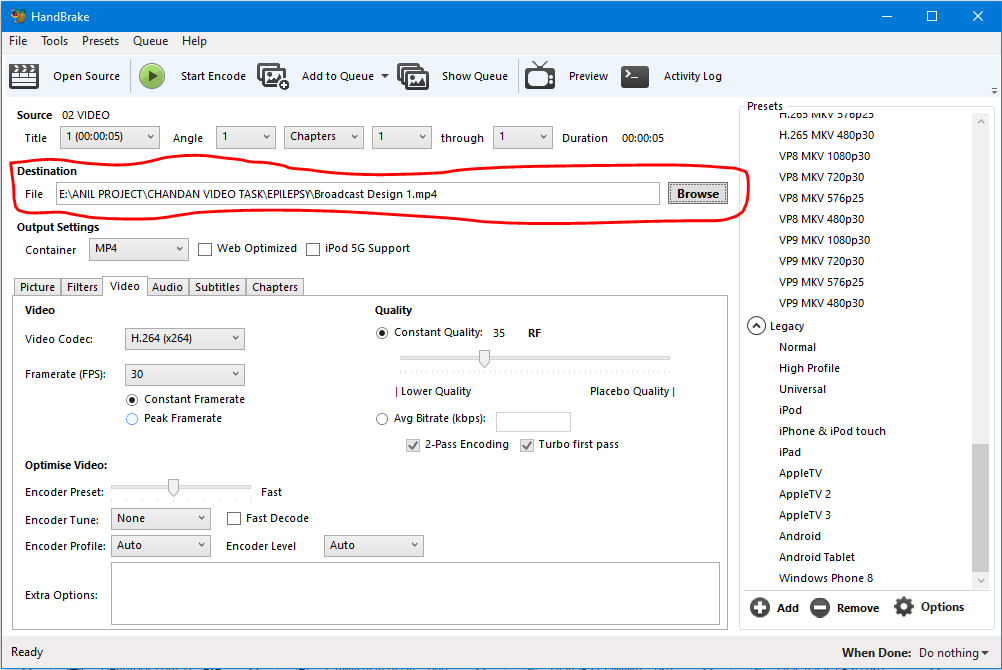The image size is (1002, 670).
Task: Click the Encoder Preset slider handle
Action: (x=173, y=488)
